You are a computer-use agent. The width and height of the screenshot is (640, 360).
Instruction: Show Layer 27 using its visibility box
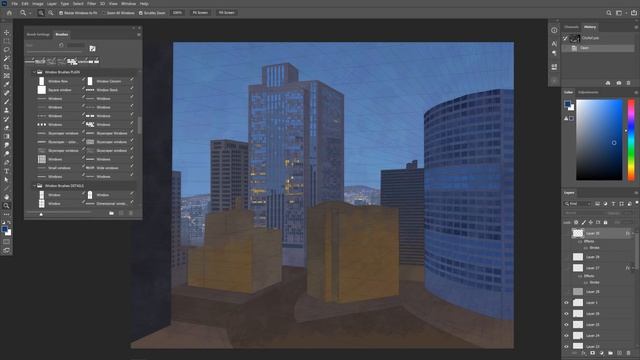tap(566, 268)
